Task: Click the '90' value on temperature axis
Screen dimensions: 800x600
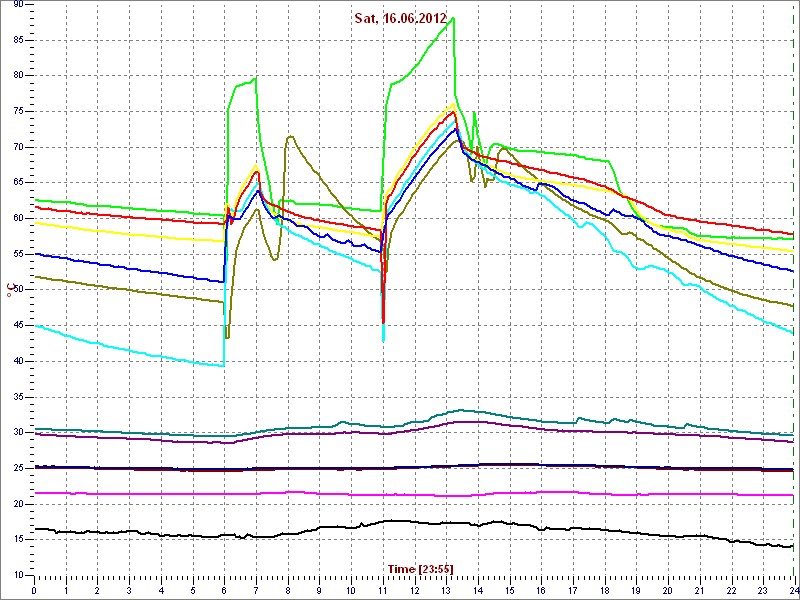Action: (x=17, y=4)
